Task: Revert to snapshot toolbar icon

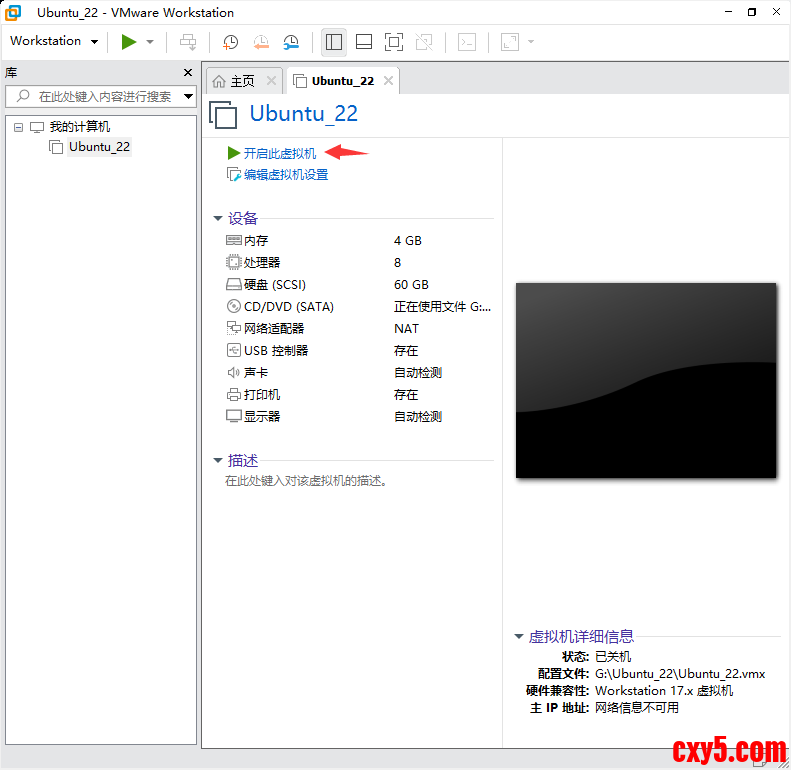Action: coord(261,42)
